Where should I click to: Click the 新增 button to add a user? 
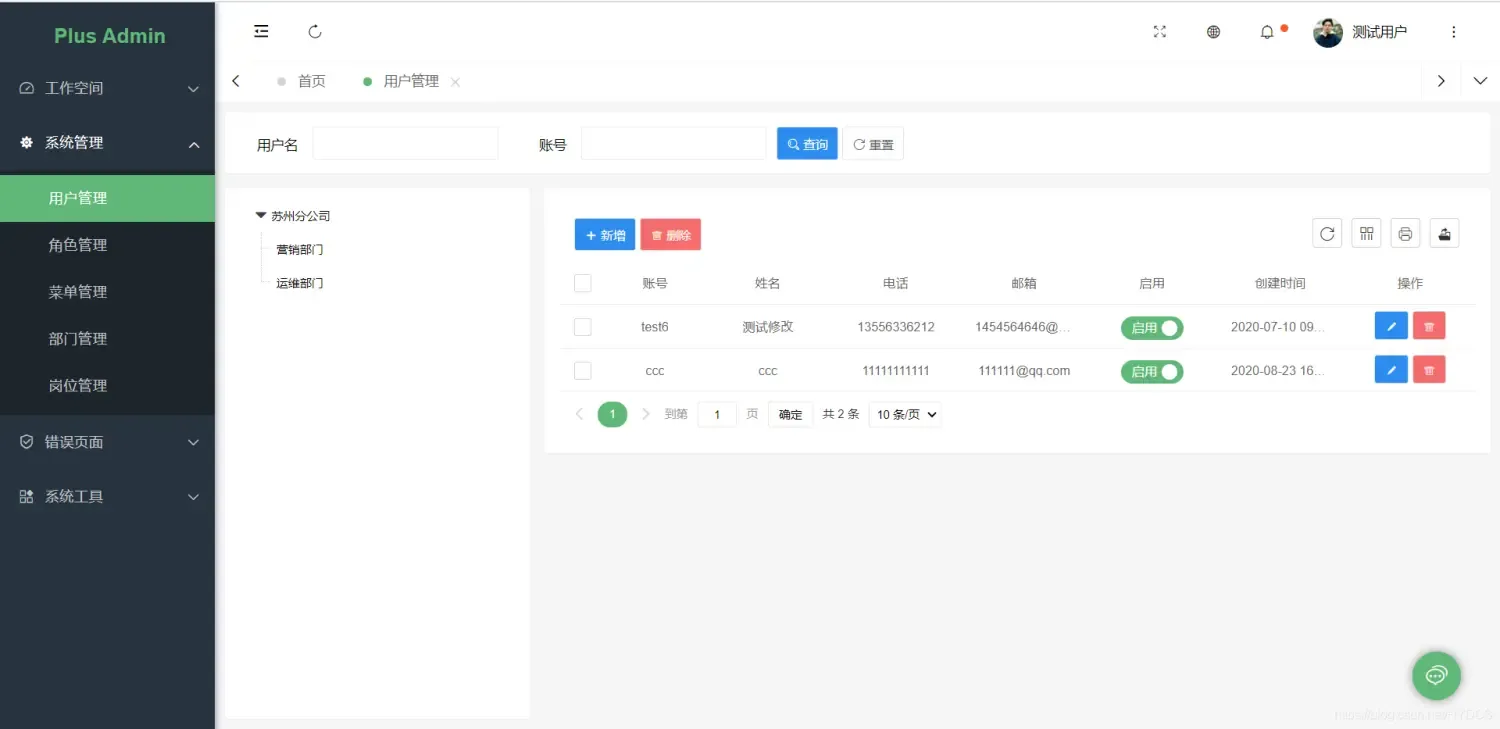[x=604, y=234]
